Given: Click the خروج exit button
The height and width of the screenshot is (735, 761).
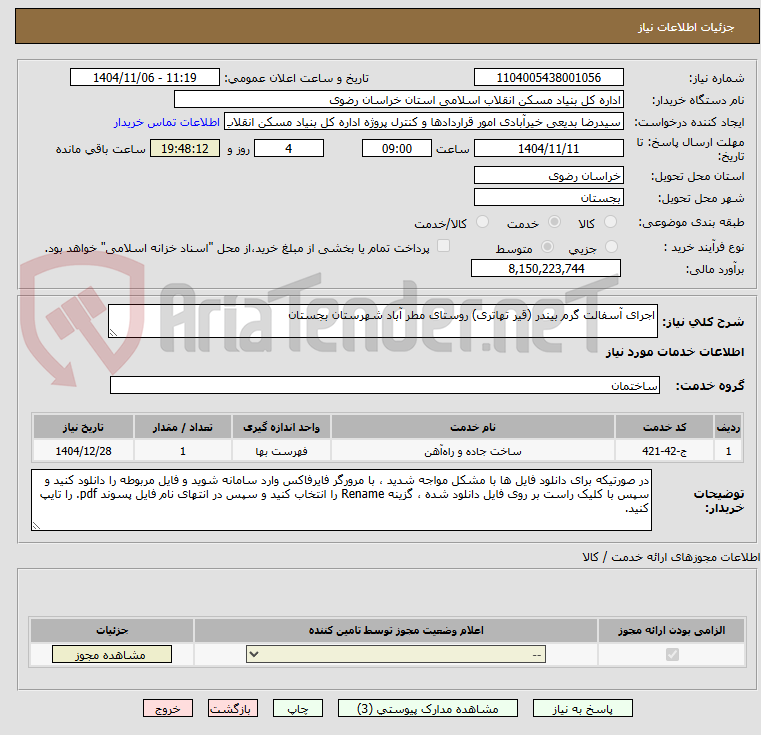Looking at the screenshot, I should (167, 708).
